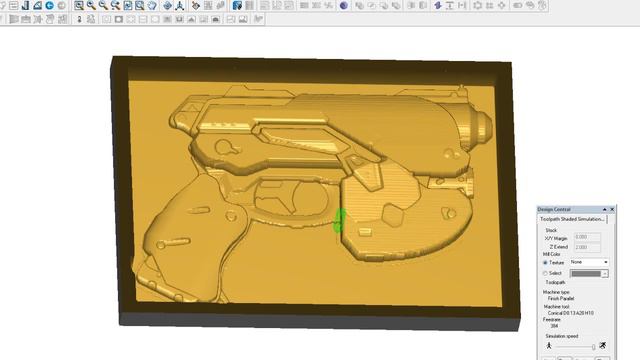Click the blue toolpath panel icon
The image size is (640, 360).
coord(237,6)
